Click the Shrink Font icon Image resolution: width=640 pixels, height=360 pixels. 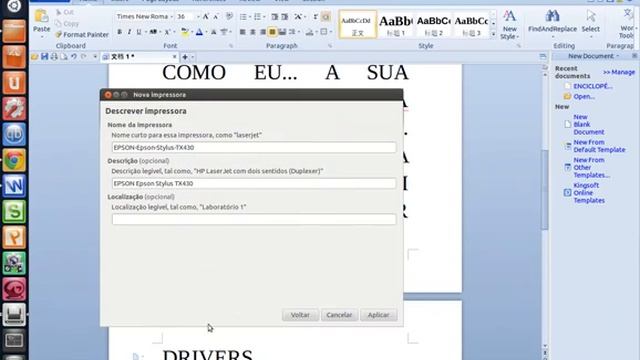pyautogui.click(x=216, y=17)
